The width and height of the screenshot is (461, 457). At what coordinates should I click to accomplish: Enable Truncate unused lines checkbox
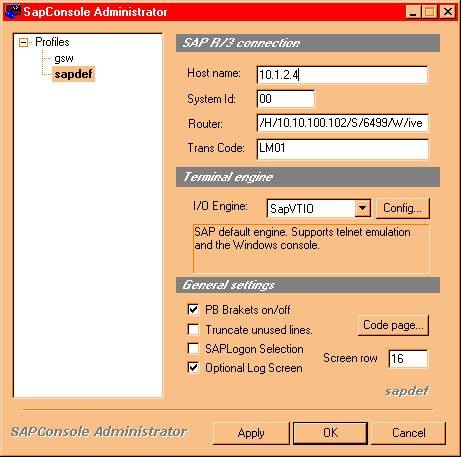(193, 329)
